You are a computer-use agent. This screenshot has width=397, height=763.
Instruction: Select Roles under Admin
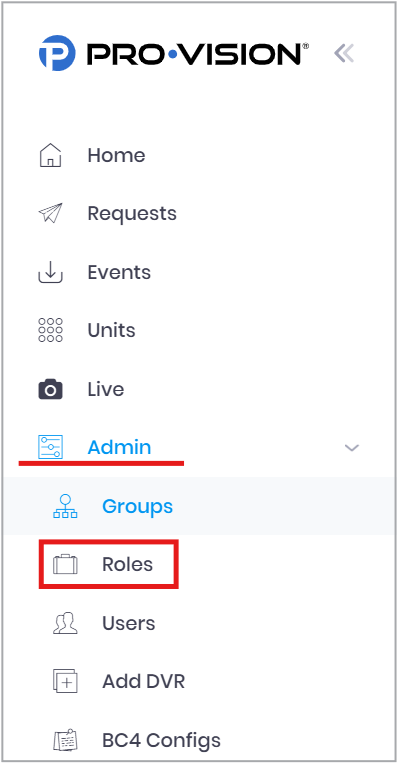(127, 564)
